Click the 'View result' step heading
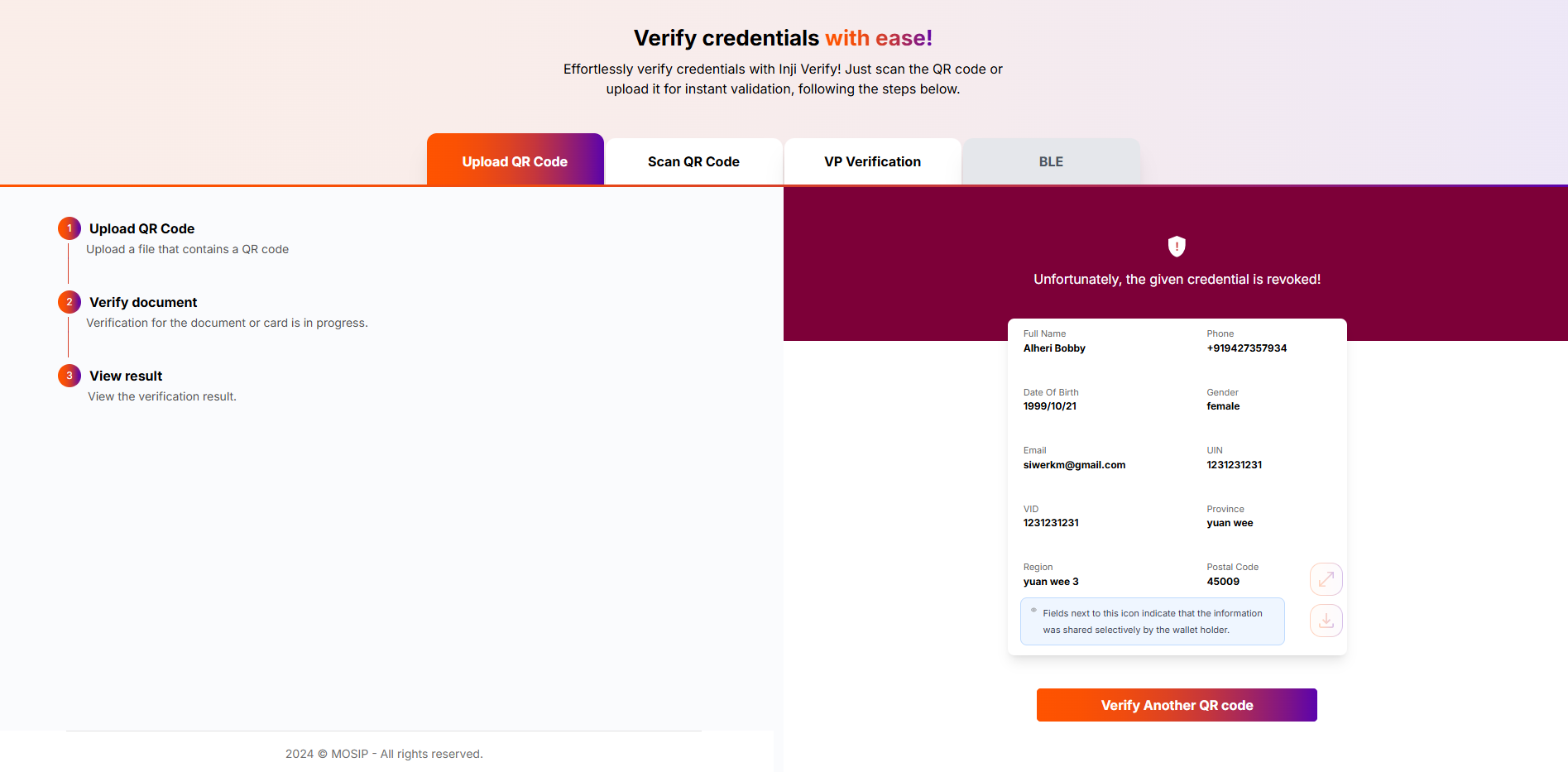1568x772 pixels. click(126, 376)
